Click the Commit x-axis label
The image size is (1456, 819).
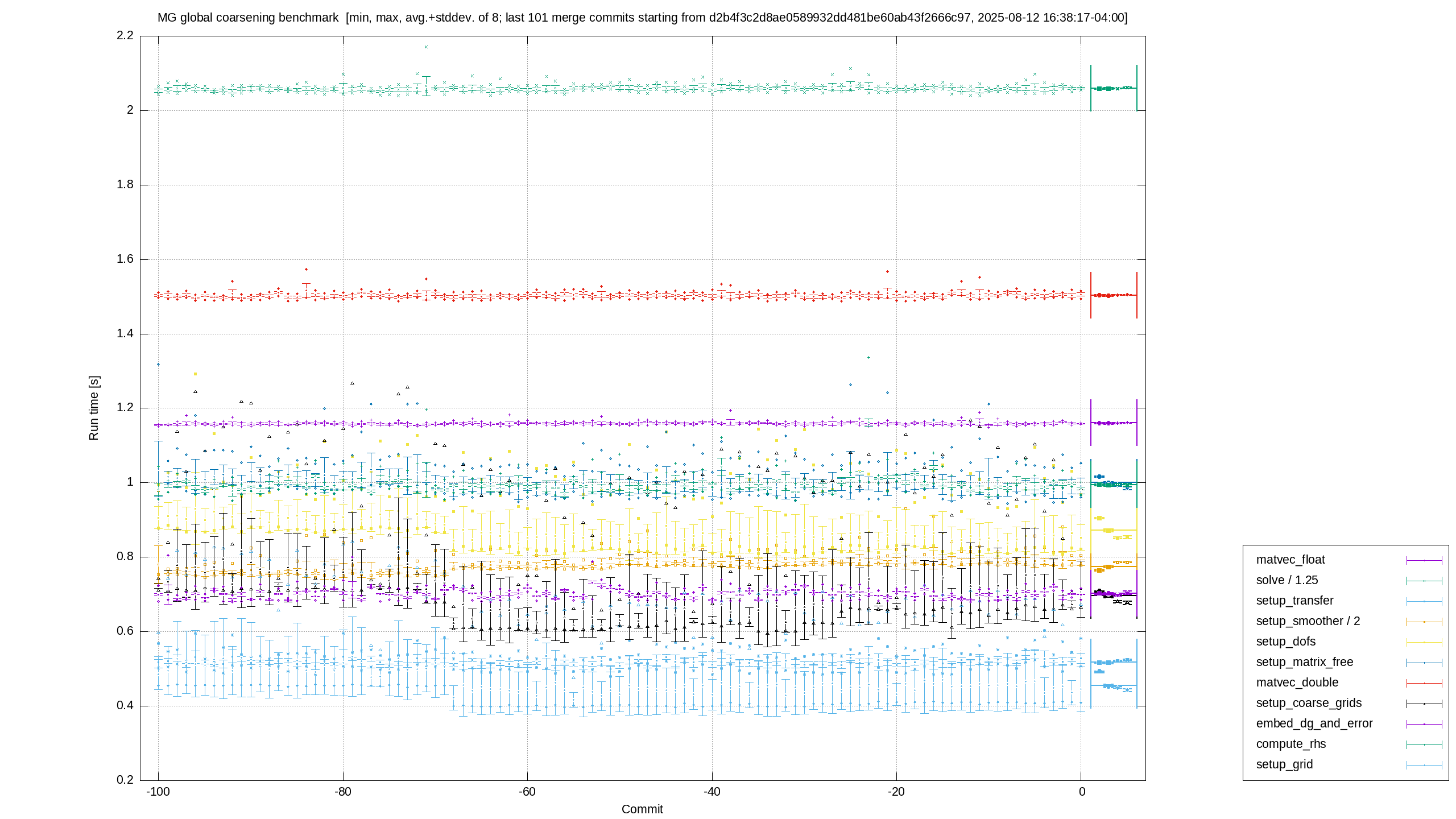click(642, 809)
